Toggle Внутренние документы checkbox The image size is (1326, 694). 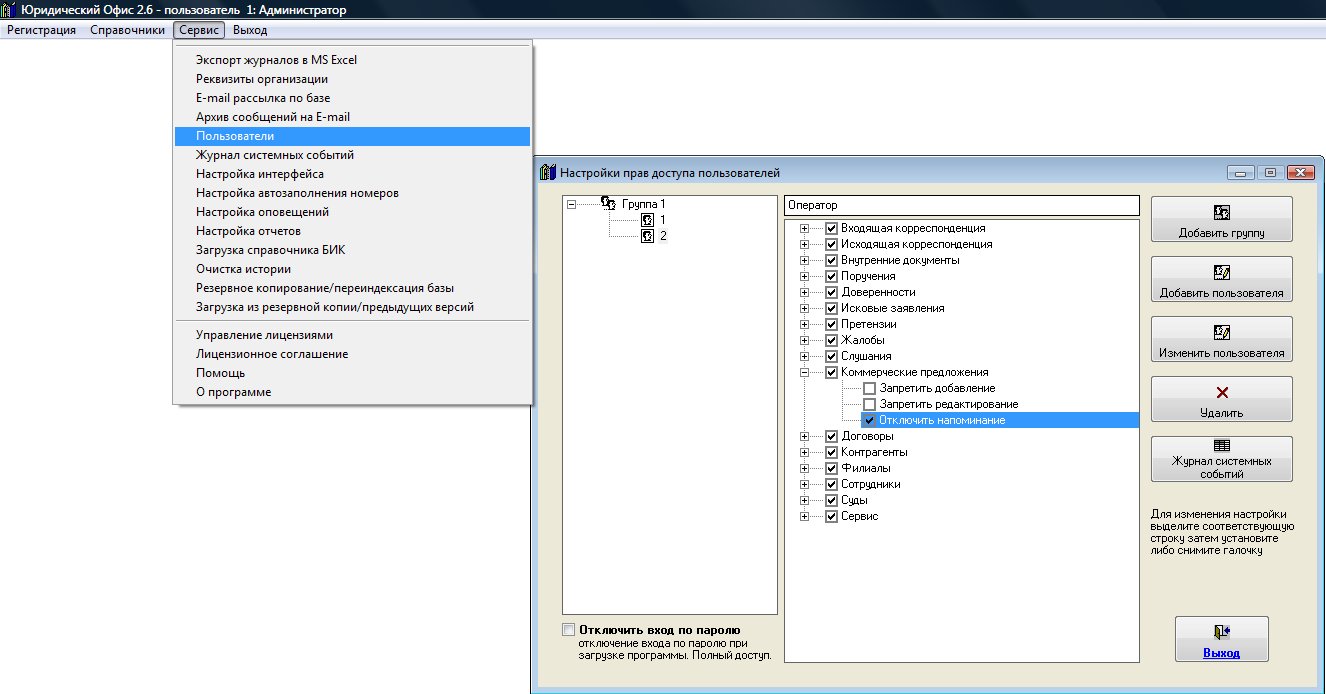pyautogui.click(x=831, y=260)
